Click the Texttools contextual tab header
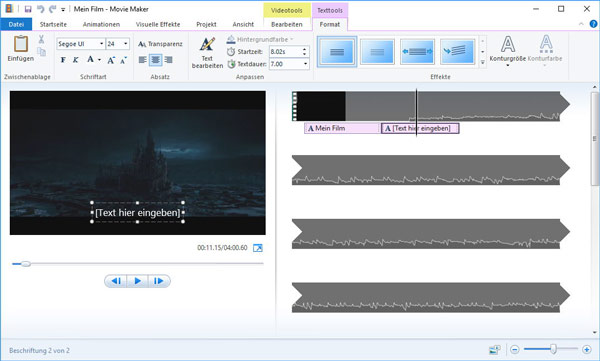This screenshot has height=361, width=600. point(329,10)
